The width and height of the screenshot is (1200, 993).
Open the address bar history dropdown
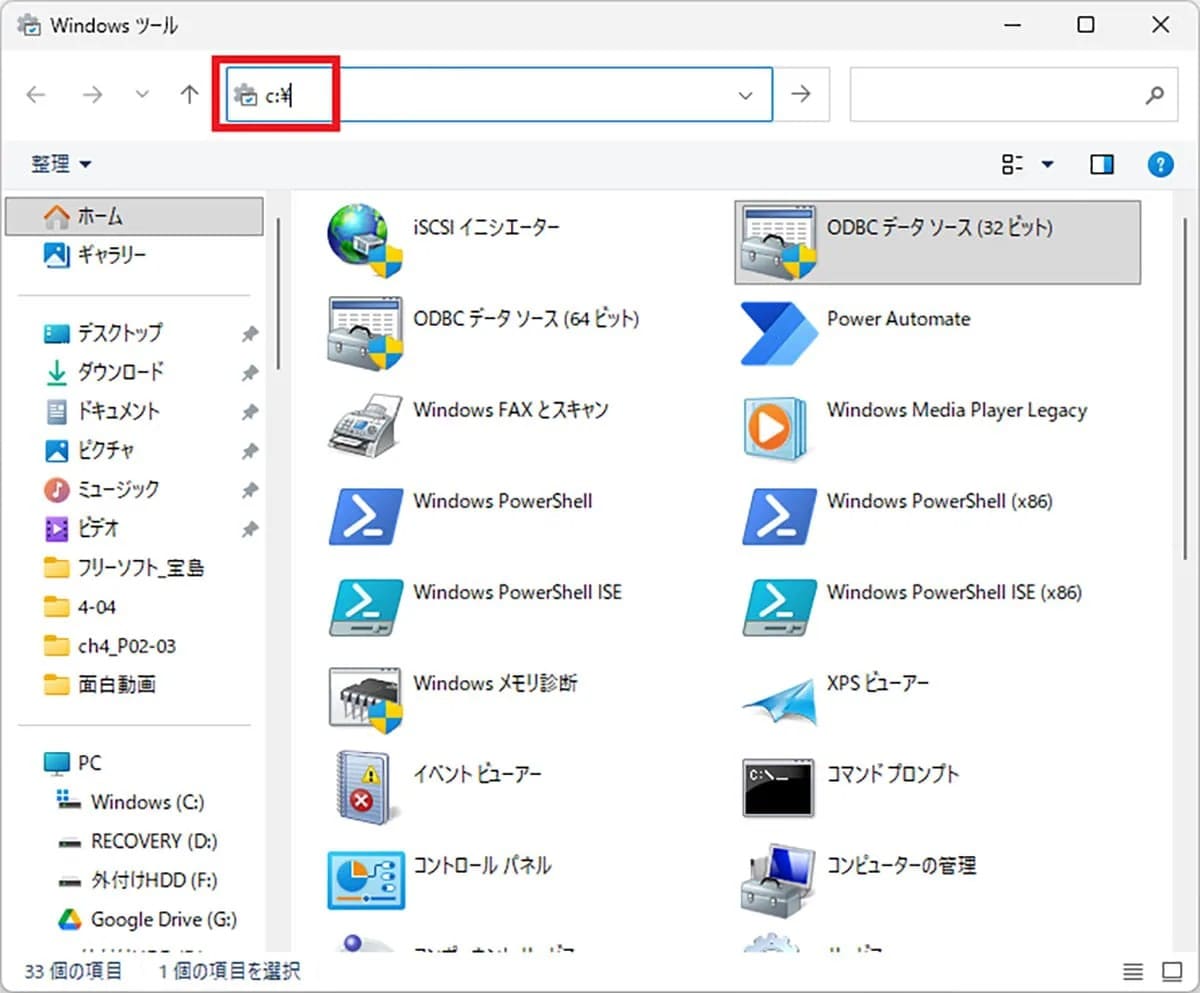pyautogui.click(x=745, y=94)
